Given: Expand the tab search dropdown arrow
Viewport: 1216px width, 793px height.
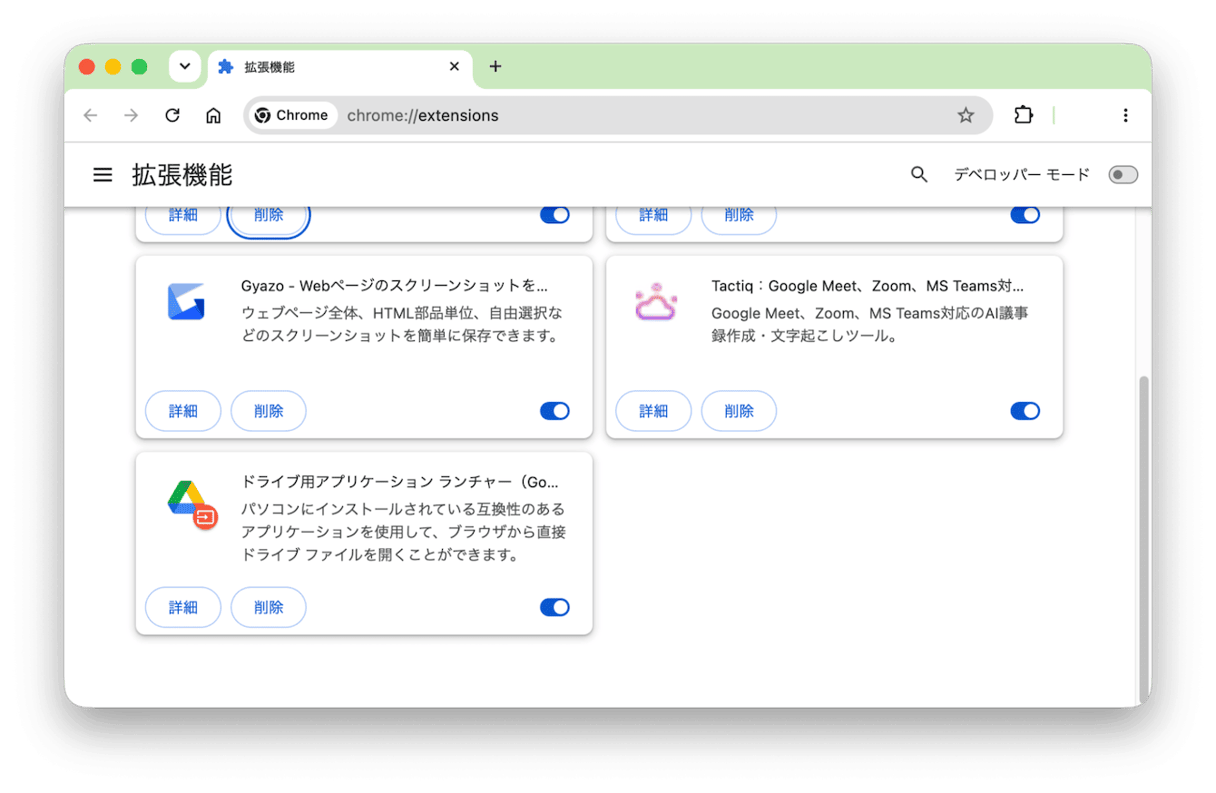Looking at the screenshot, I should coord(185,66).
